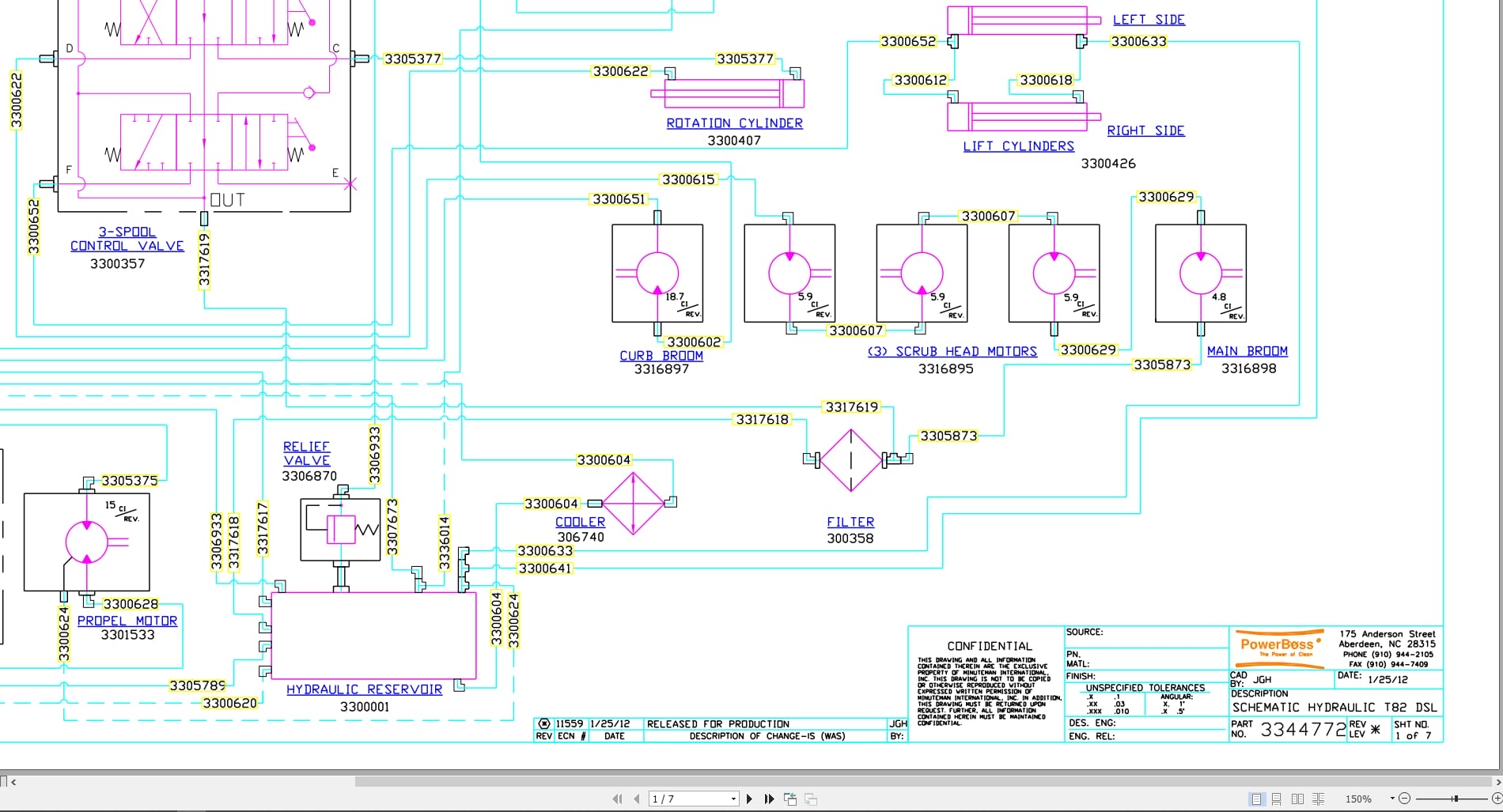Screen dimensions: 1503x812
Task: Go to the previous page icon
Action: (636, 799)
